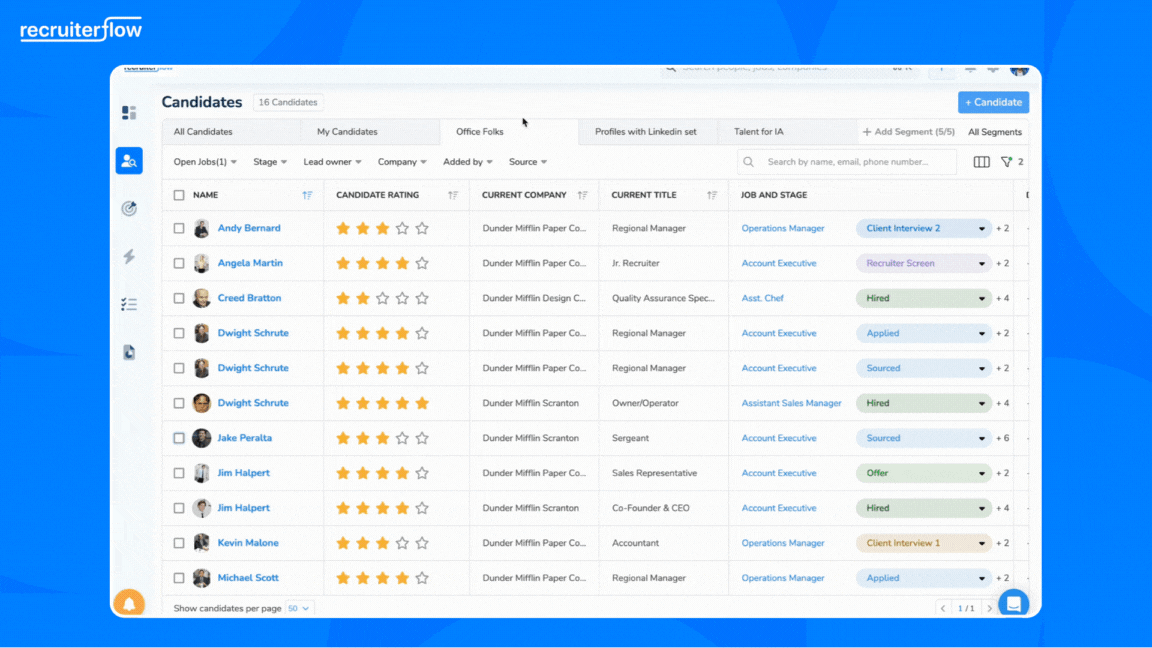Click the dashboard icon in the sidebar

click(129, 113)
